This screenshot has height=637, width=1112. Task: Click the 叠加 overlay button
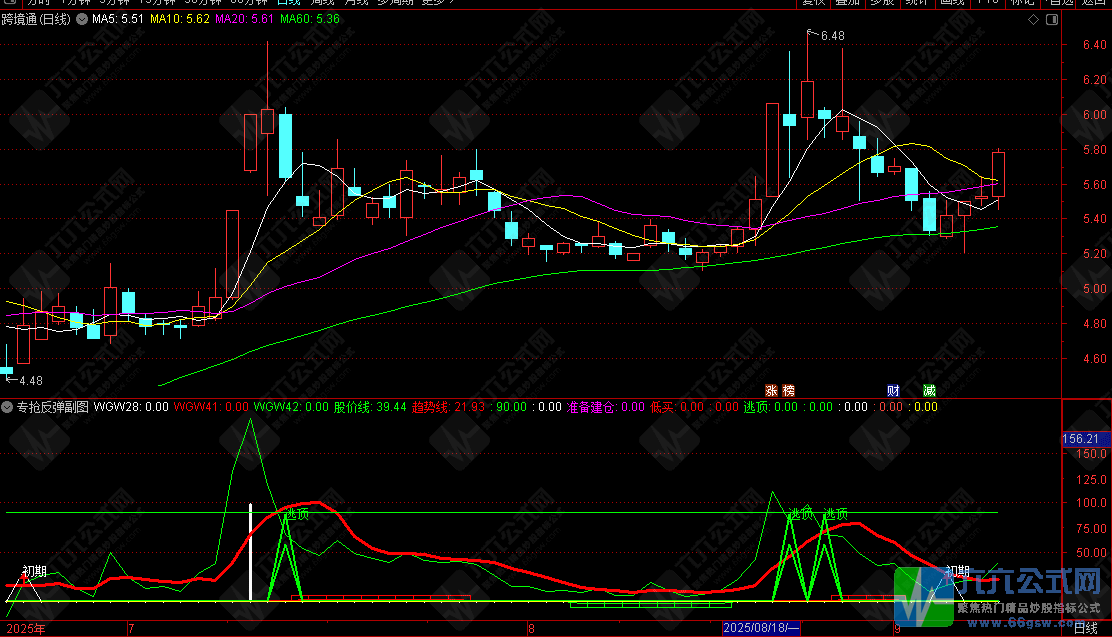(x=847, y=2)
